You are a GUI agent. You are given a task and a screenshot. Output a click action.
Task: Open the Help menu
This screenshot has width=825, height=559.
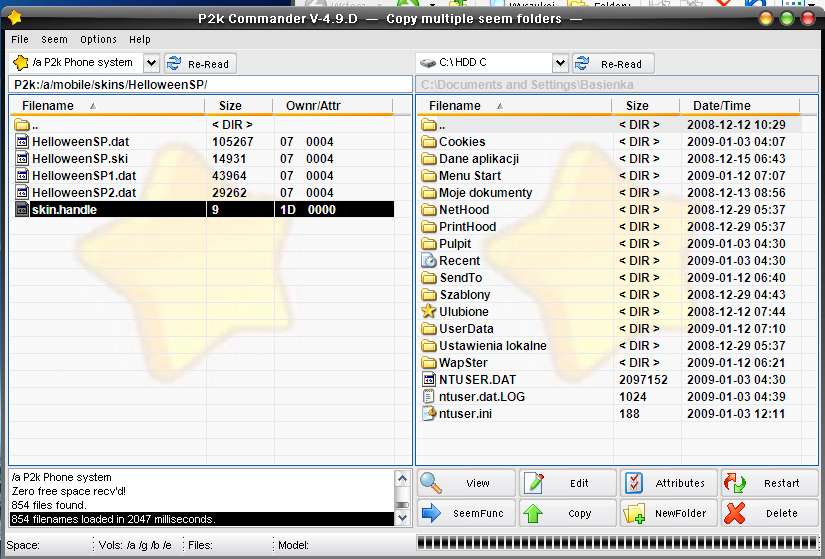pos(139,39)
